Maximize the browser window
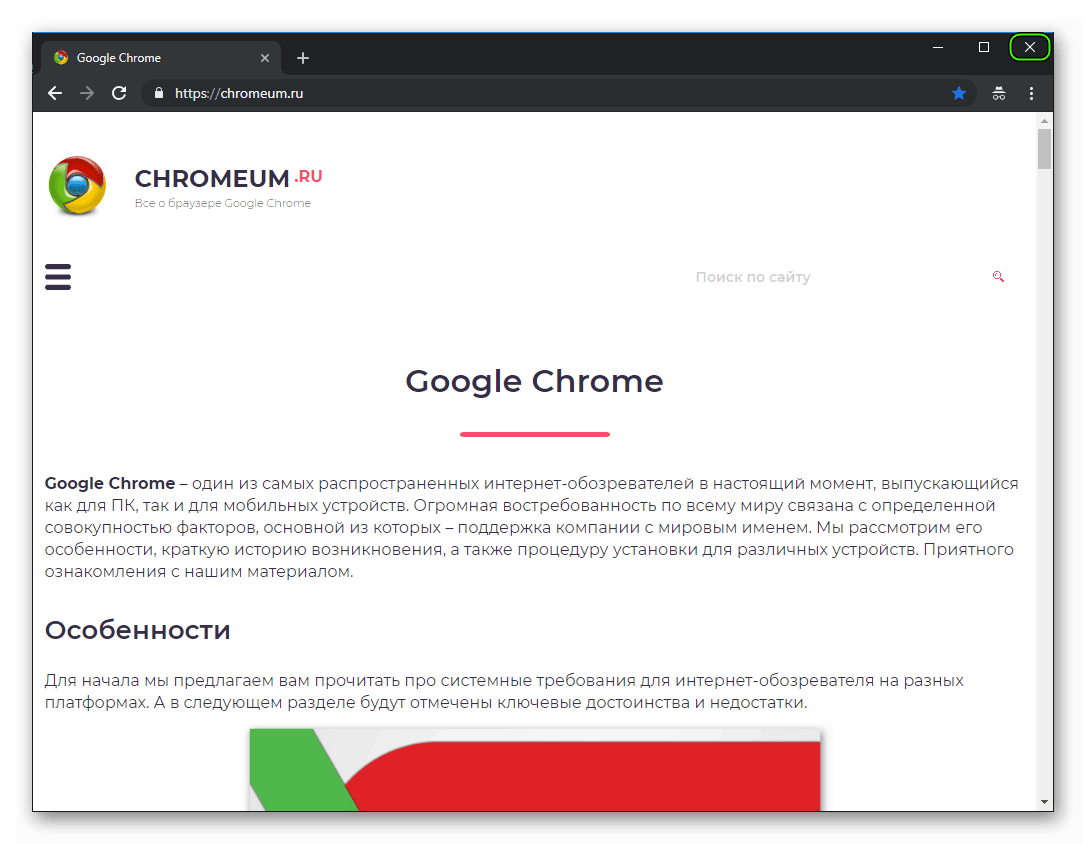 [x=984, y=47]
